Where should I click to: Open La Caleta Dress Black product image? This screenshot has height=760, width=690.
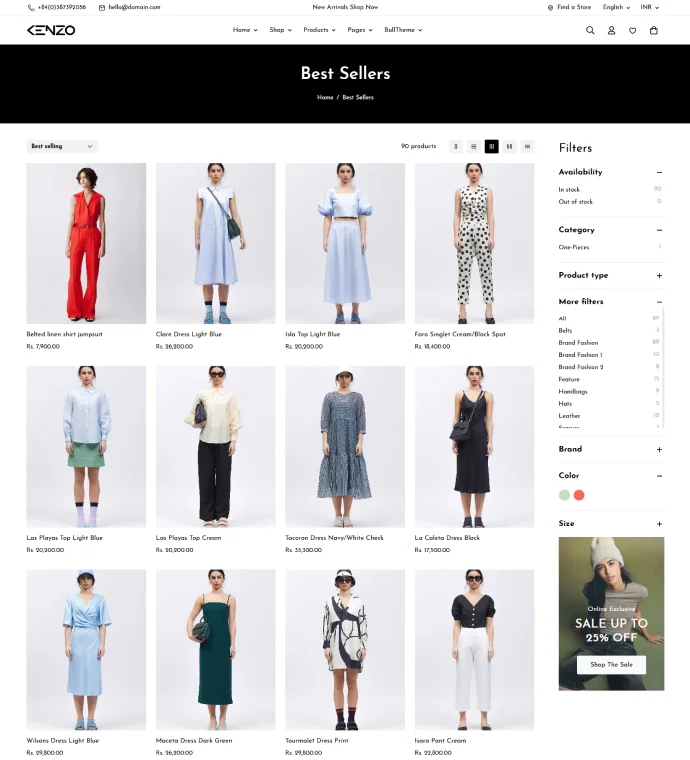(x=474, y=447)
